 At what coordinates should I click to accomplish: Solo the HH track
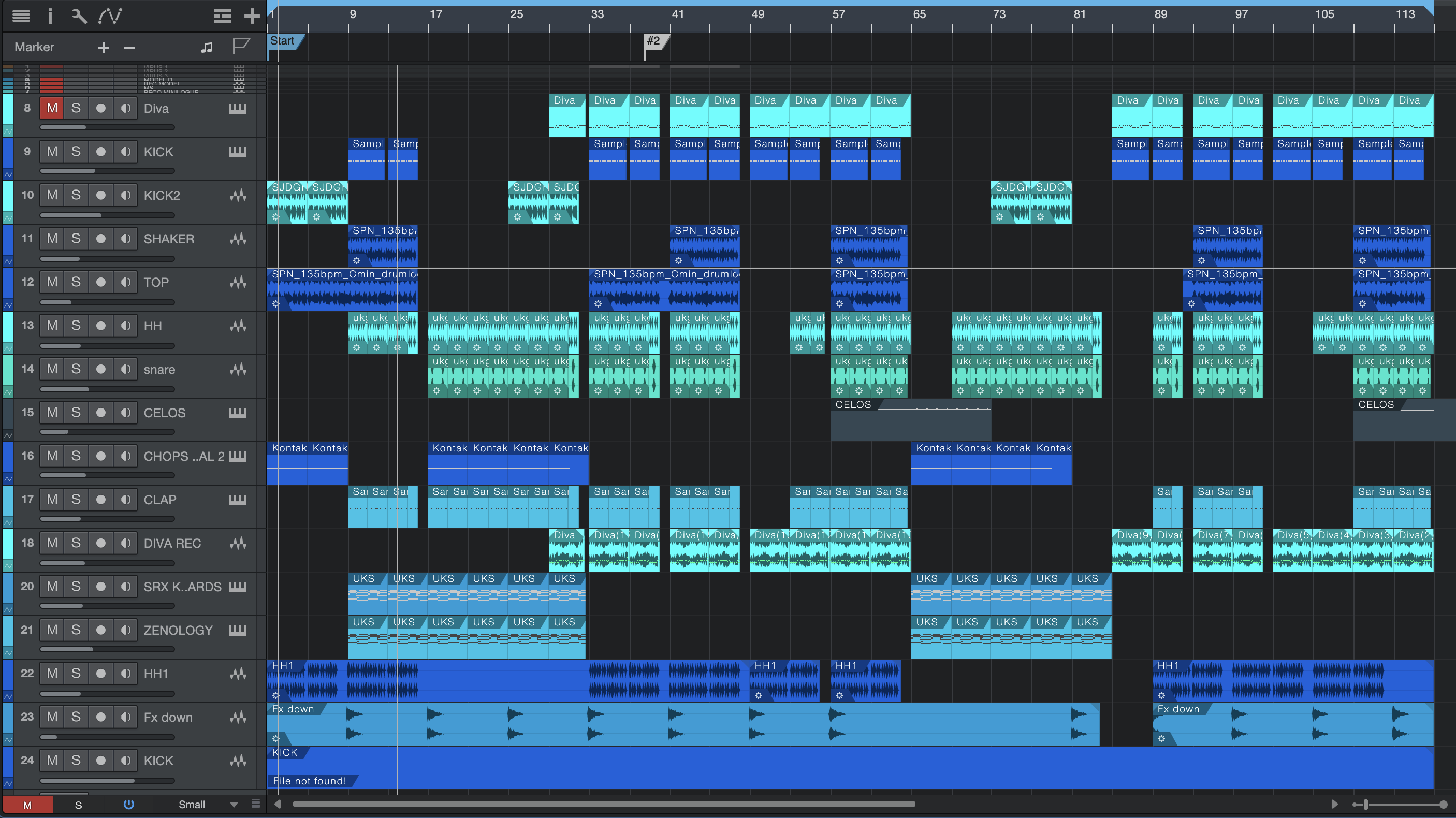[76, 326]
